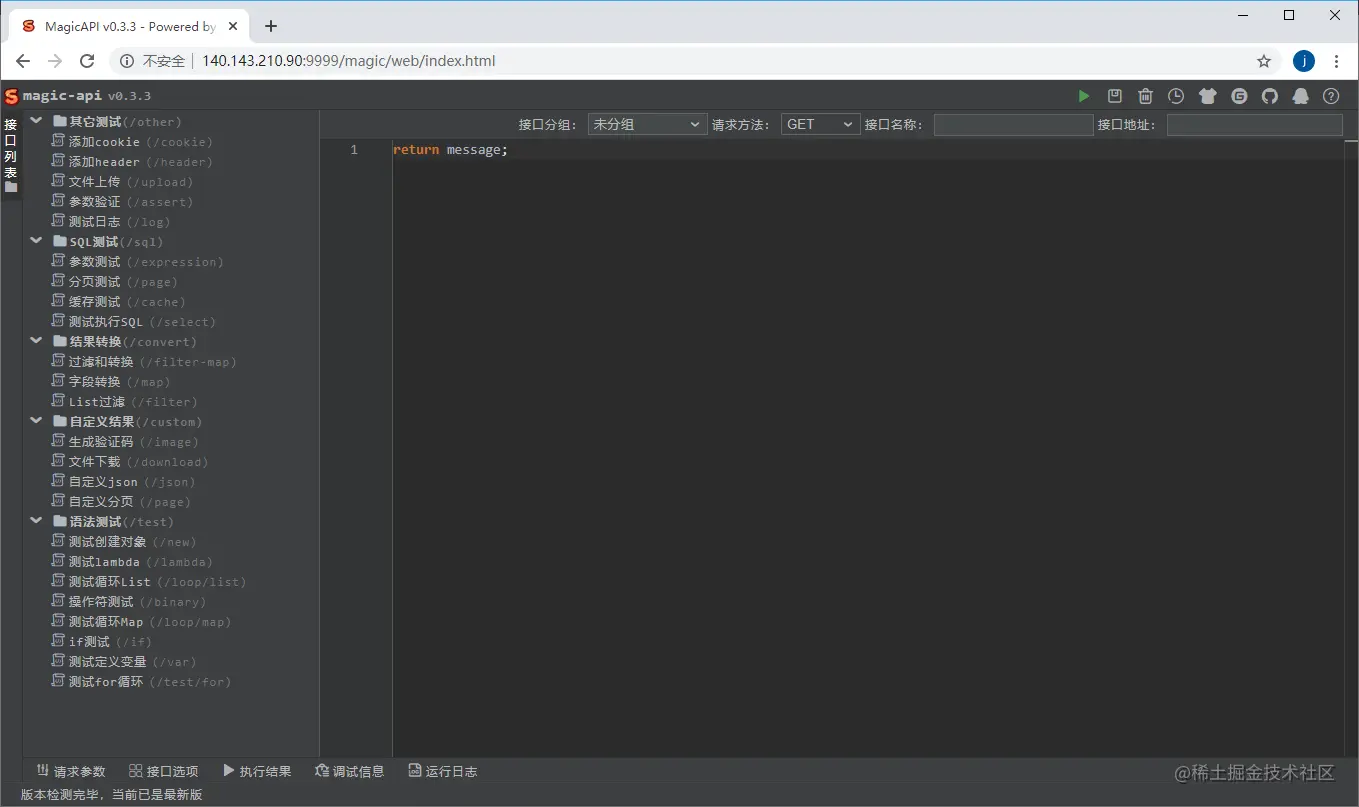This screenshot has width=1359, height=807.
Task: Switch to the 请求参数 tab
Action: [x=71, y=771]
